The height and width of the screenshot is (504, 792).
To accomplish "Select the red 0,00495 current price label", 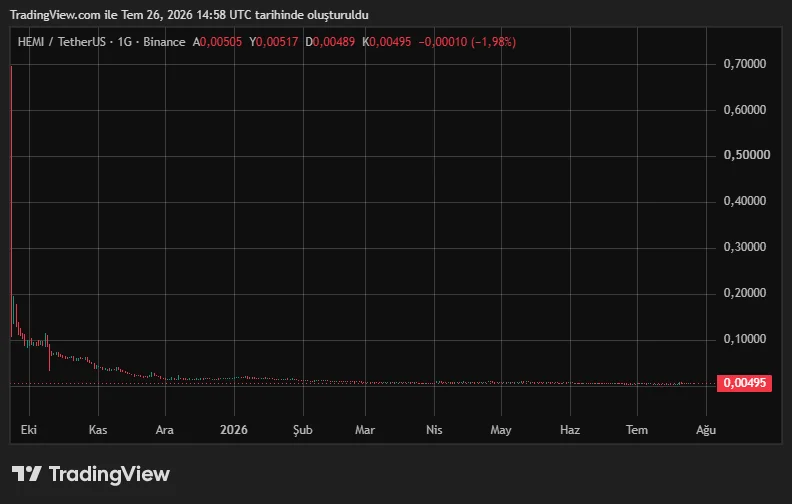I will [x=744, y=383].
